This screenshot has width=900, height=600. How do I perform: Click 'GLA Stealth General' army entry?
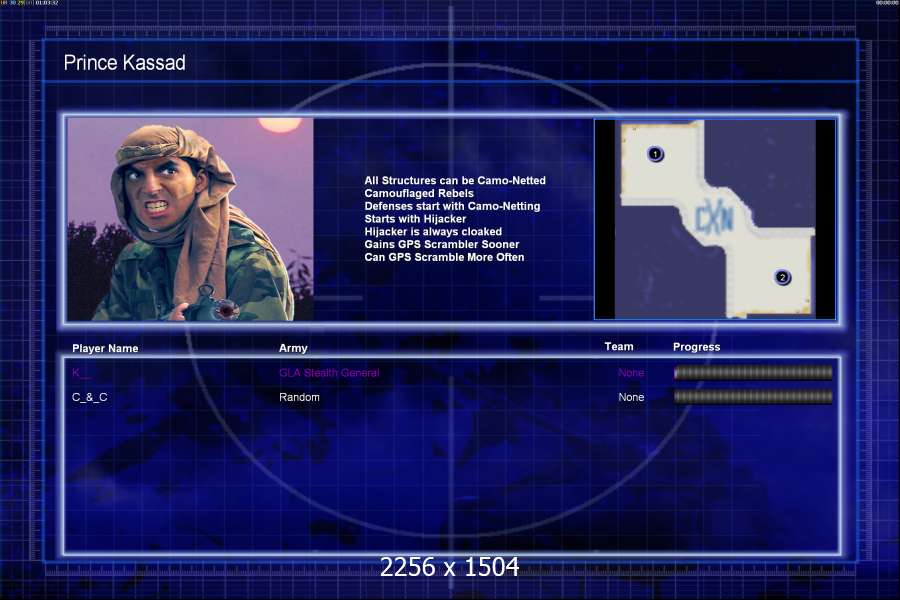(x=329, y=373)
